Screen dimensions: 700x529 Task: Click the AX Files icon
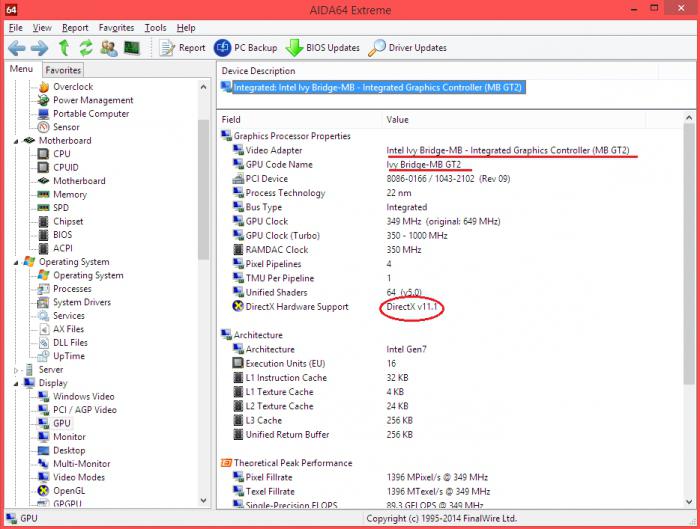coord(44,329)
